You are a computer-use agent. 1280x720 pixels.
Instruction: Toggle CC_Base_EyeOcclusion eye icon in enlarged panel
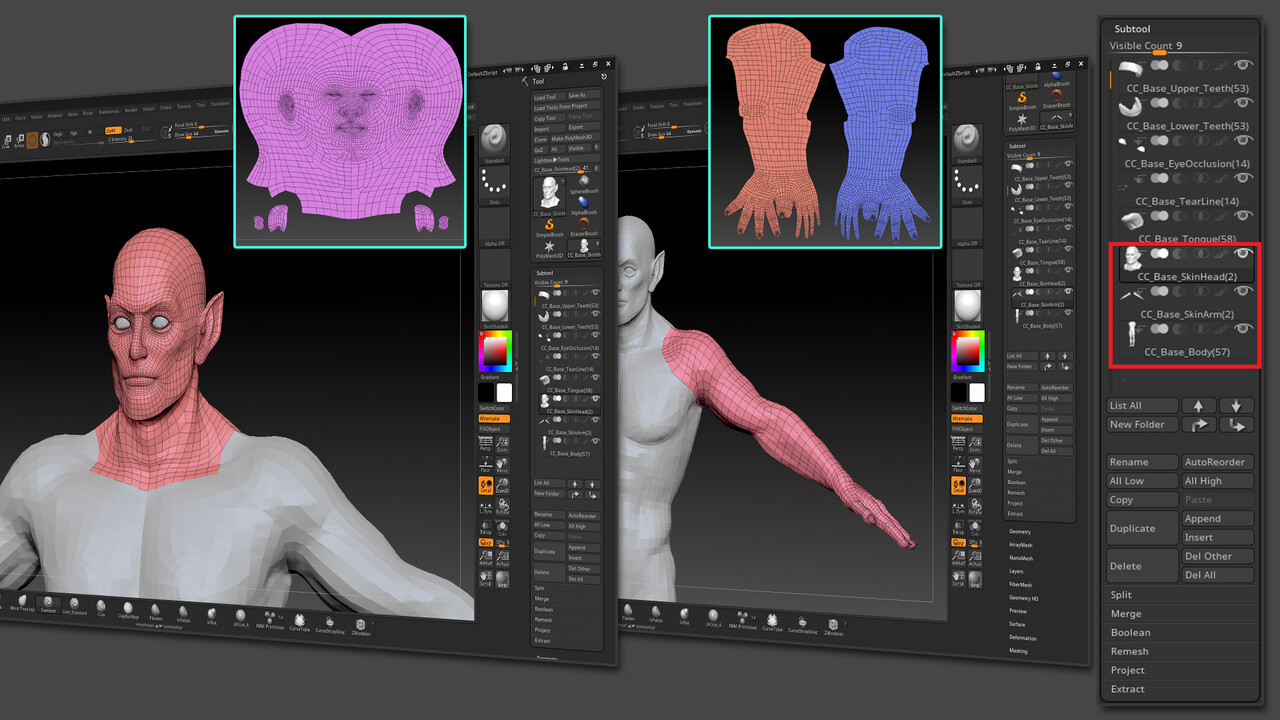[x=1243, y=141]
